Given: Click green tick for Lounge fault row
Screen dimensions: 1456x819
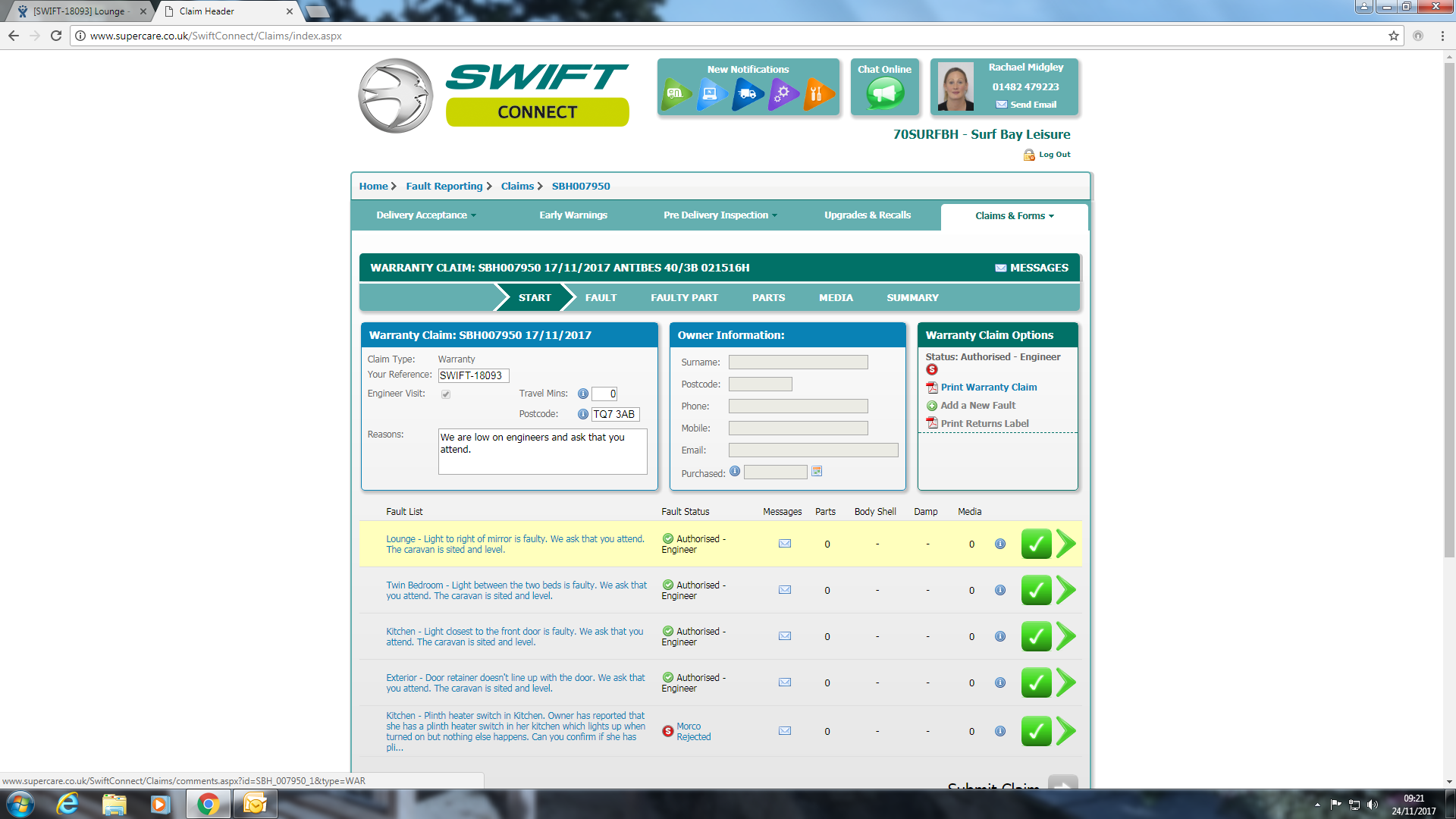Looking at the screenshot, I should click(x=1036, y=544).
